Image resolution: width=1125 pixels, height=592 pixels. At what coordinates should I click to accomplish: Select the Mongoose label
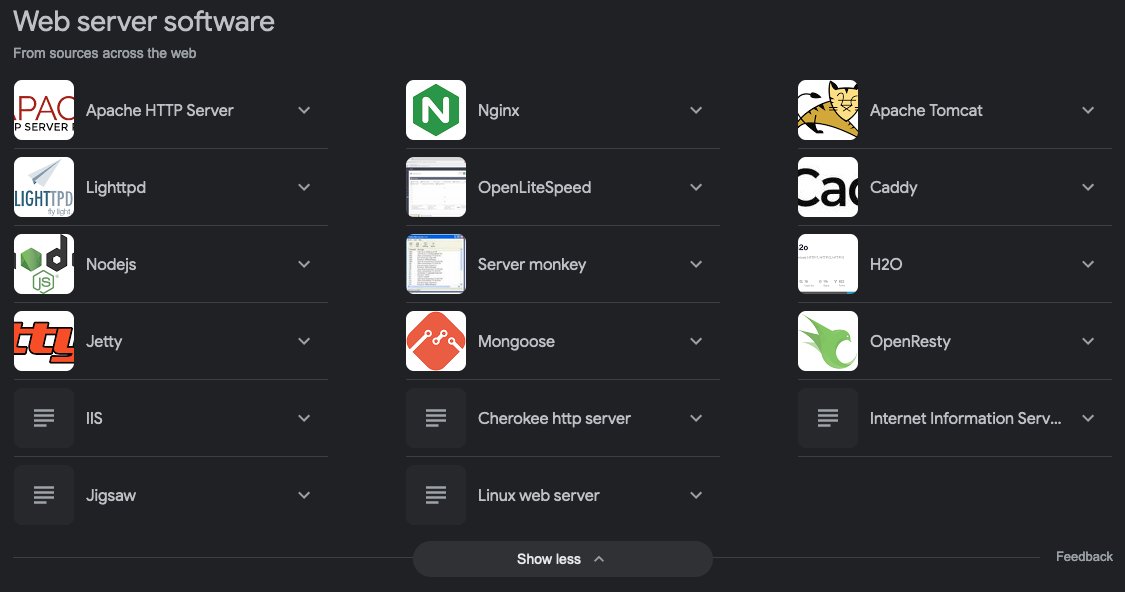click(517, 342)
